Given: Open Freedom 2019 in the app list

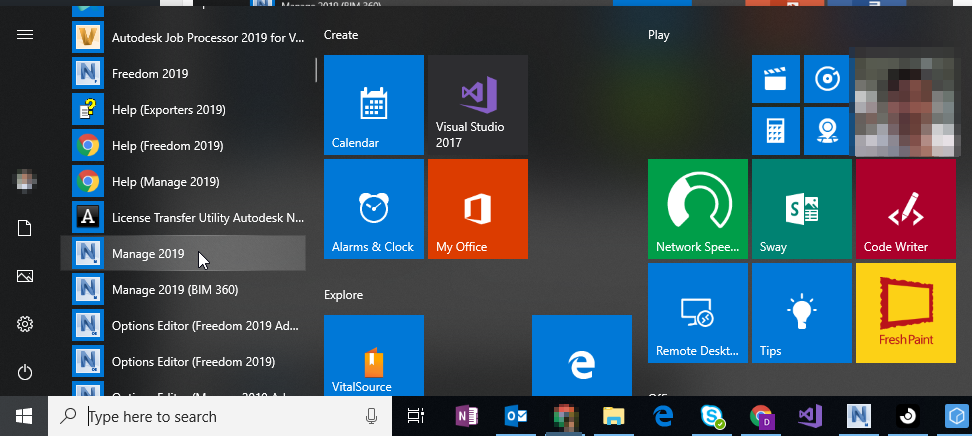Looking at the screenshot, I should 150,74.
